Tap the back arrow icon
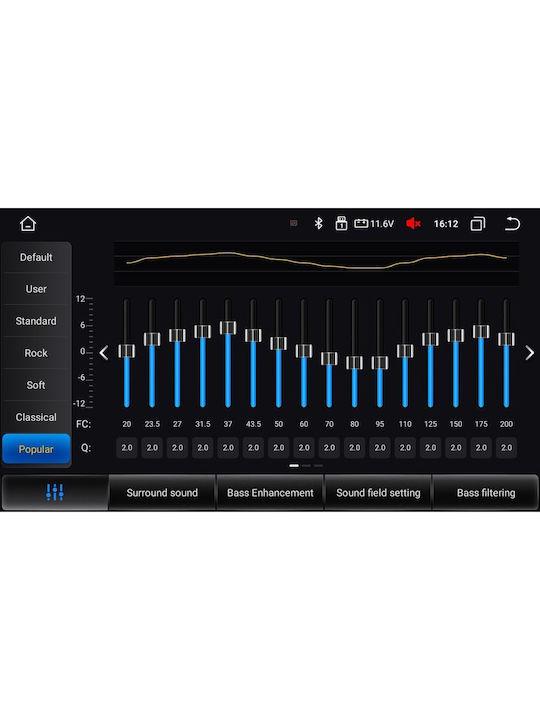540x720 pixels. tap(512, 224)
